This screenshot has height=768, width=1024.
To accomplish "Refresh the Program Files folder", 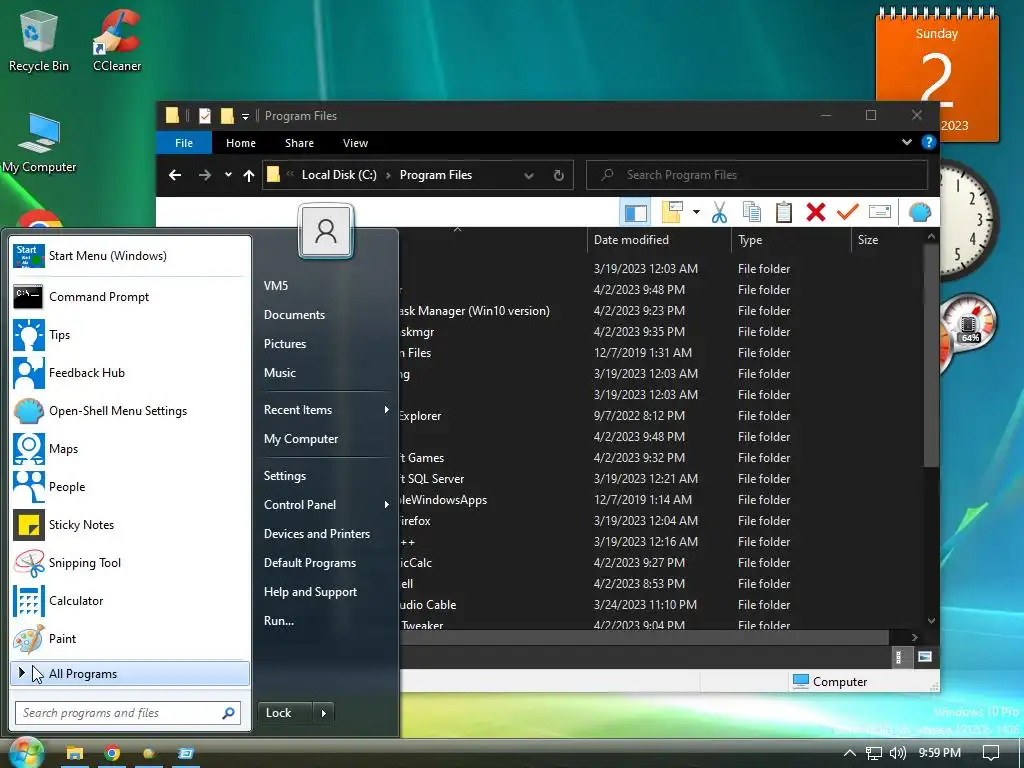I will [x=558, y=175].
